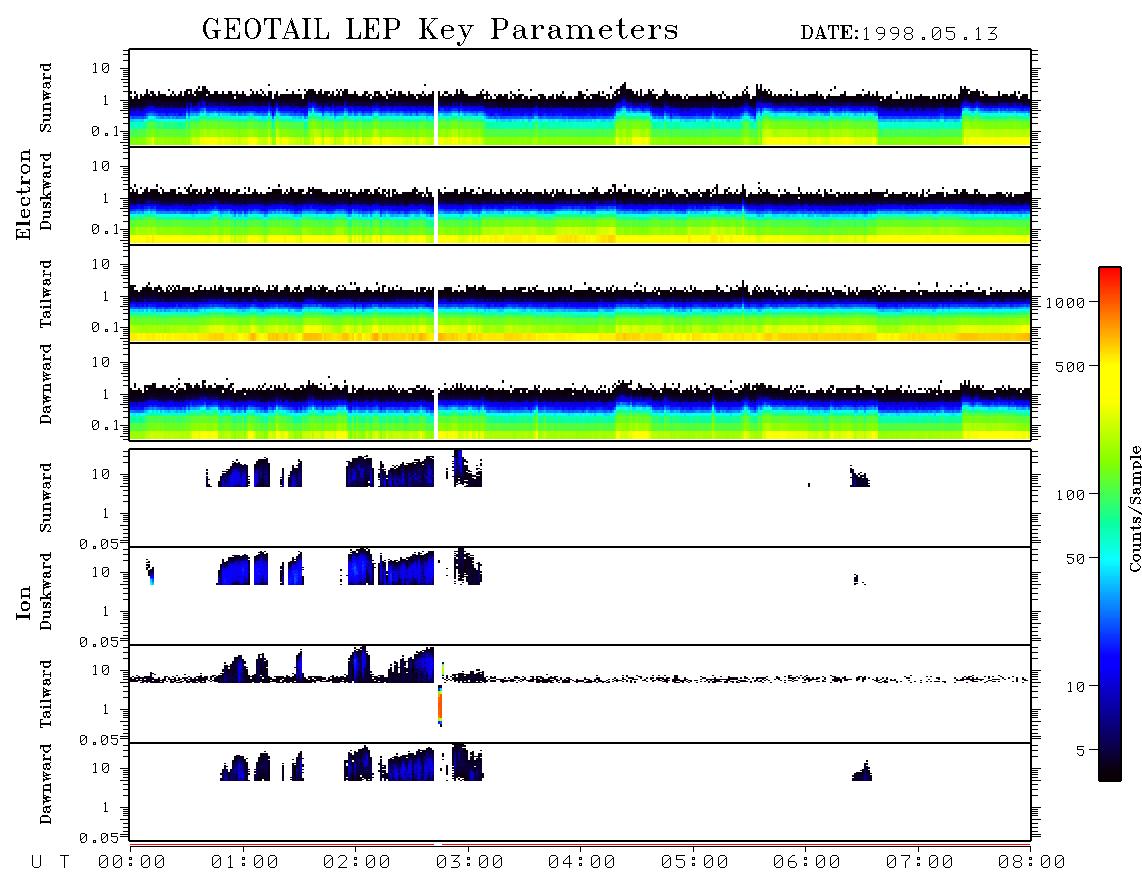Click the 50 colorbar tick value
Viewport: 1142px width, 880px height.
(x=1076, y=559)
